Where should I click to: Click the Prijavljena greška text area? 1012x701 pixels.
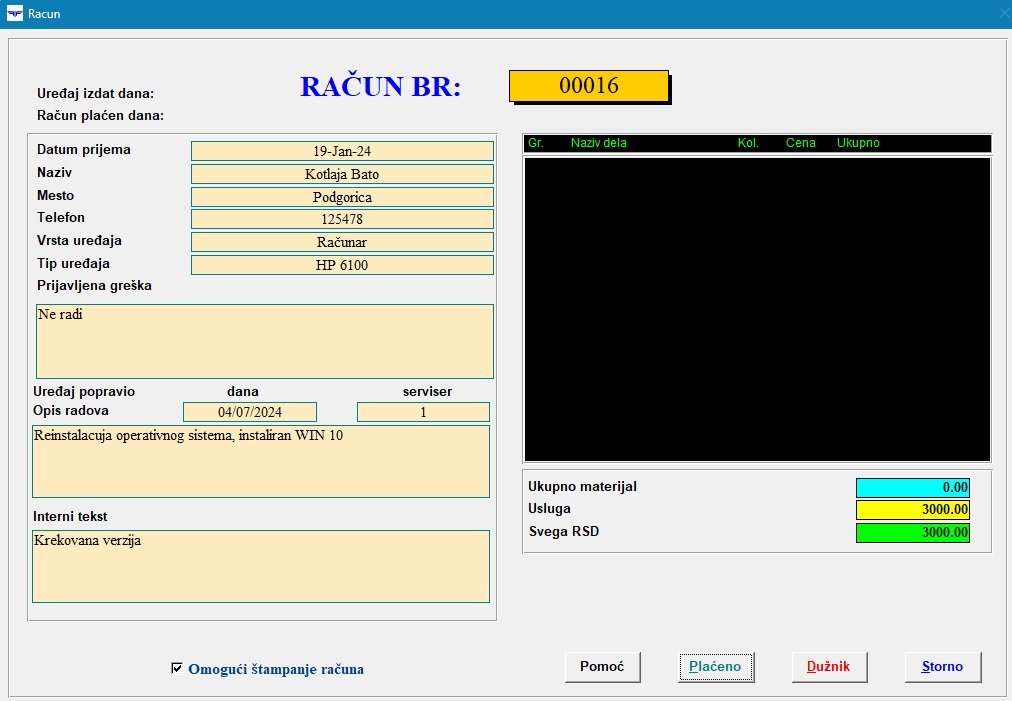(264, 341)
